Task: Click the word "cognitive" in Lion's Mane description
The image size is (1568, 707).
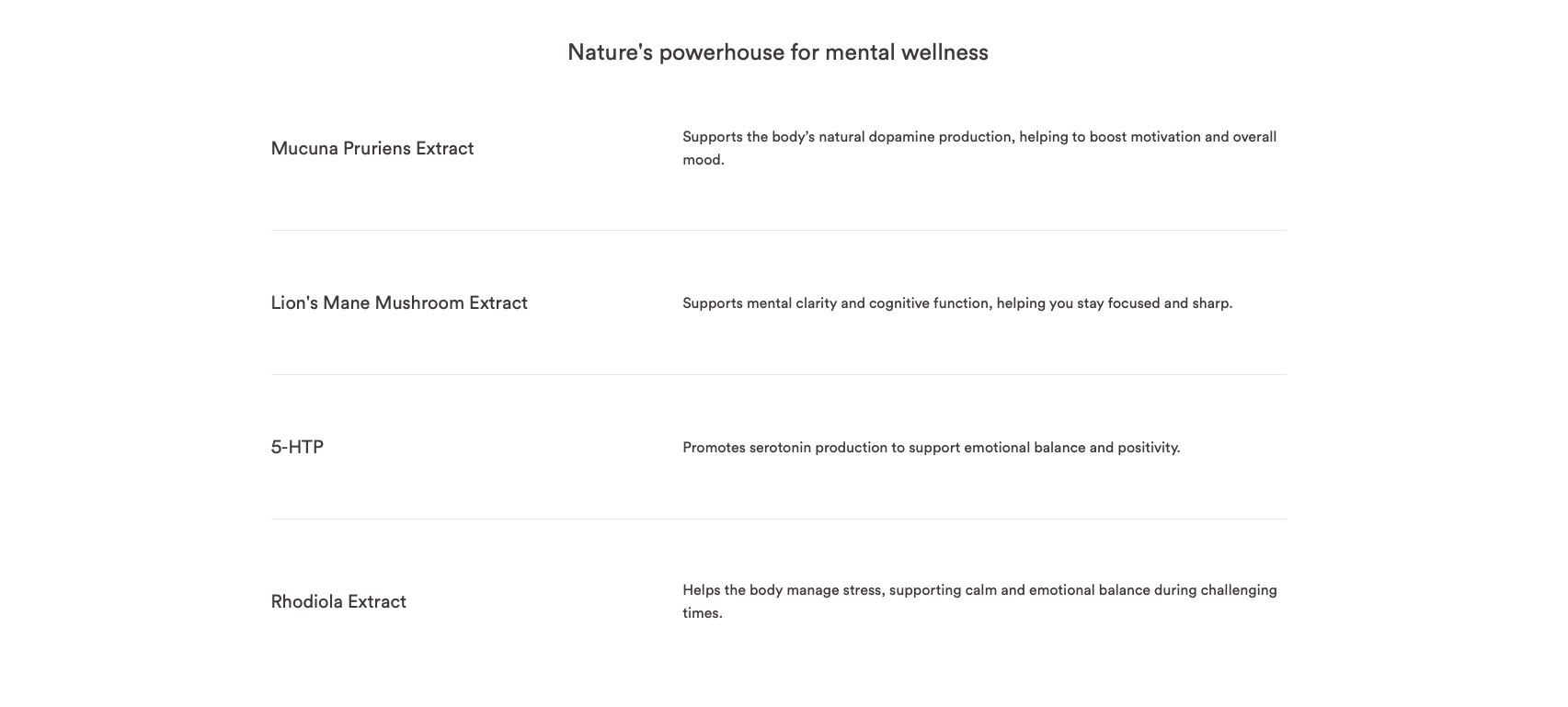Action: (x=898, y=303)
